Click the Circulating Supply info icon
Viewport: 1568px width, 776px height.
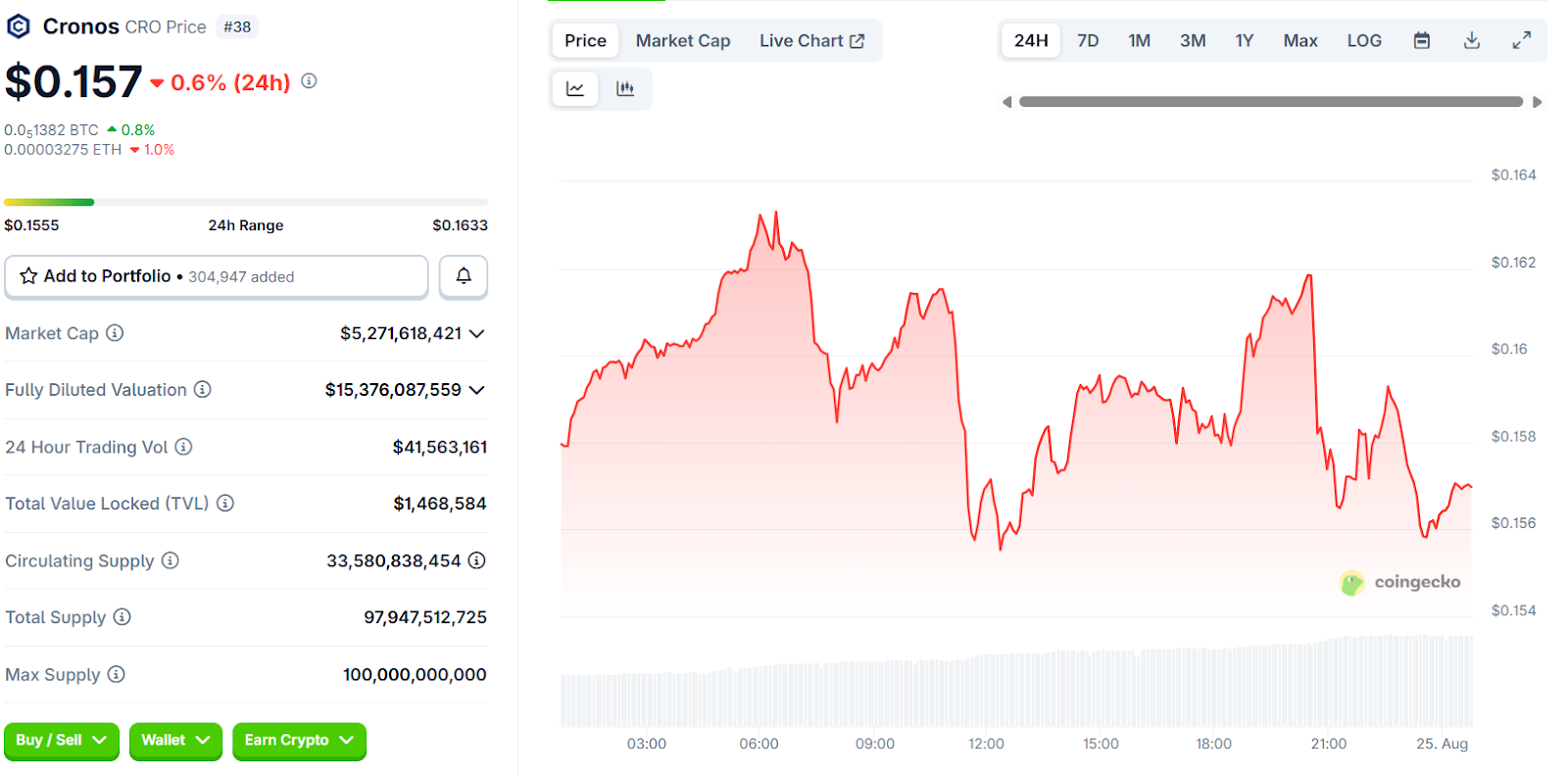(171, 560)
